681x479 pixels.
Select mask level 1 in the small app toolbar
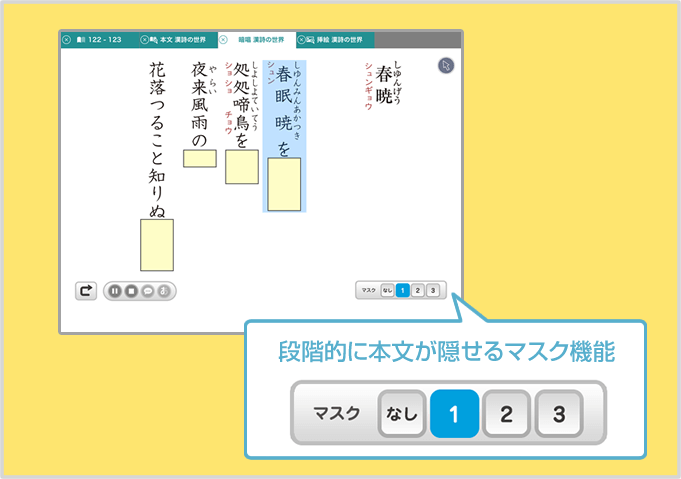[x=403, y=290]
